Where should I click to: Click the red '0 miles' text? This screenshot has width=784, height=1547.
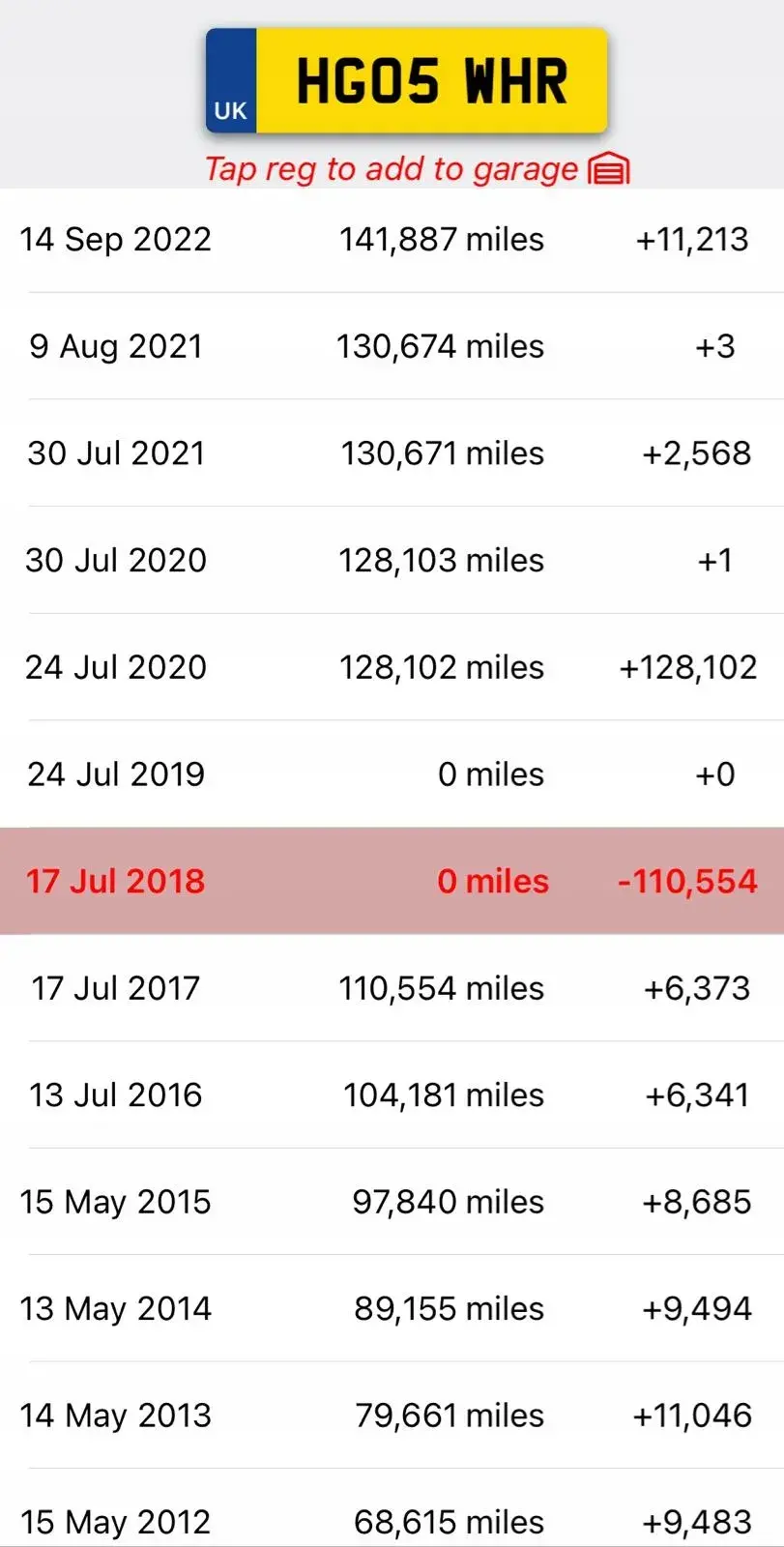pyautogui.click(x=493, y=881)
